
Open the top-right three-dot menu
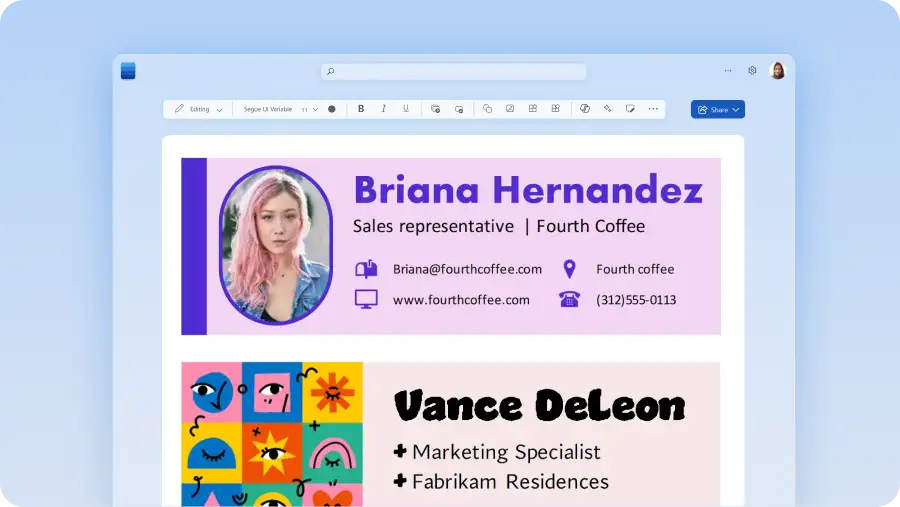tap(728, 71)
